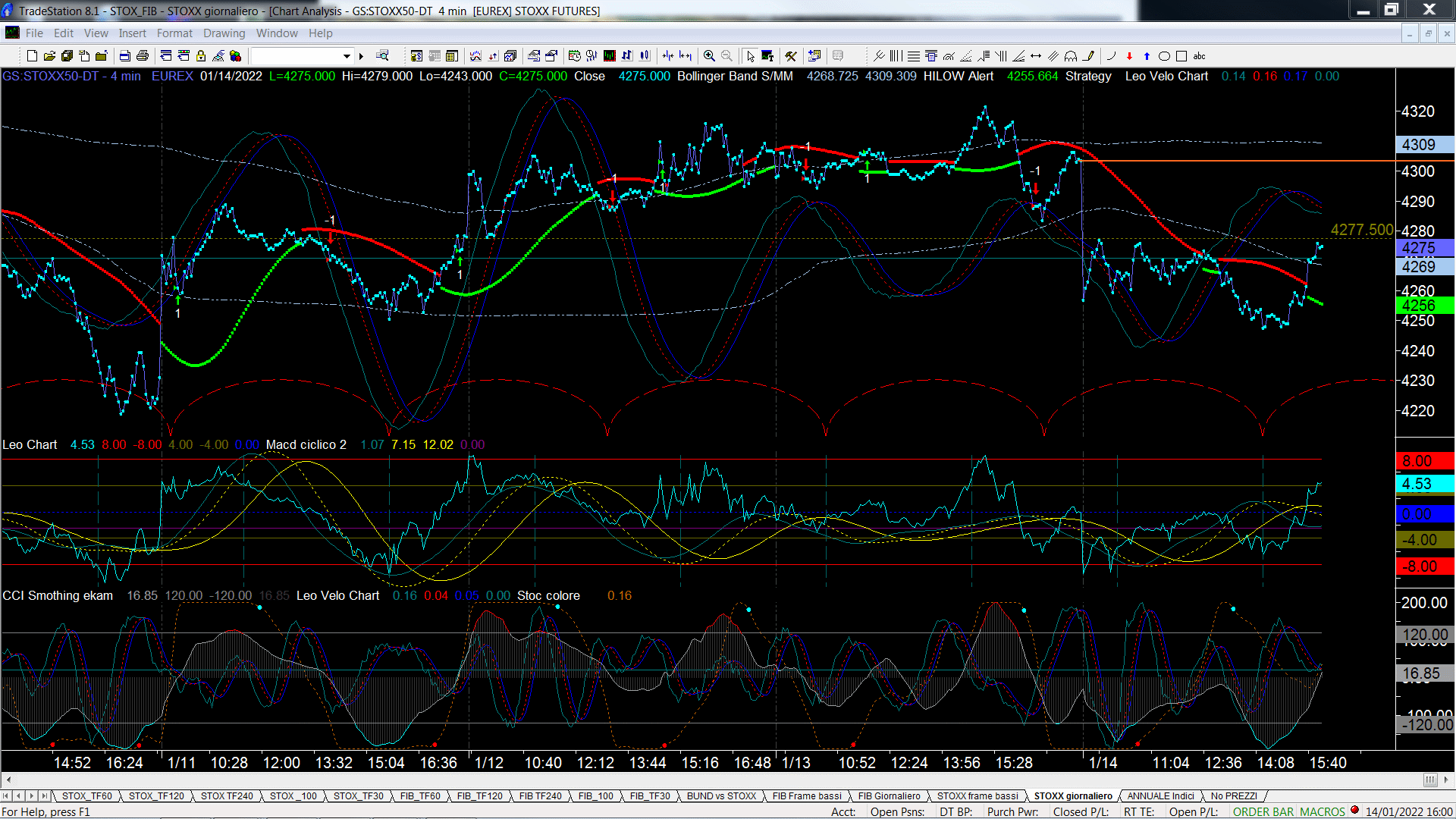Image resolution: width=1456 pixels, height=819 pixels.
Task: Open the Window menu
Action: [277, 33]
